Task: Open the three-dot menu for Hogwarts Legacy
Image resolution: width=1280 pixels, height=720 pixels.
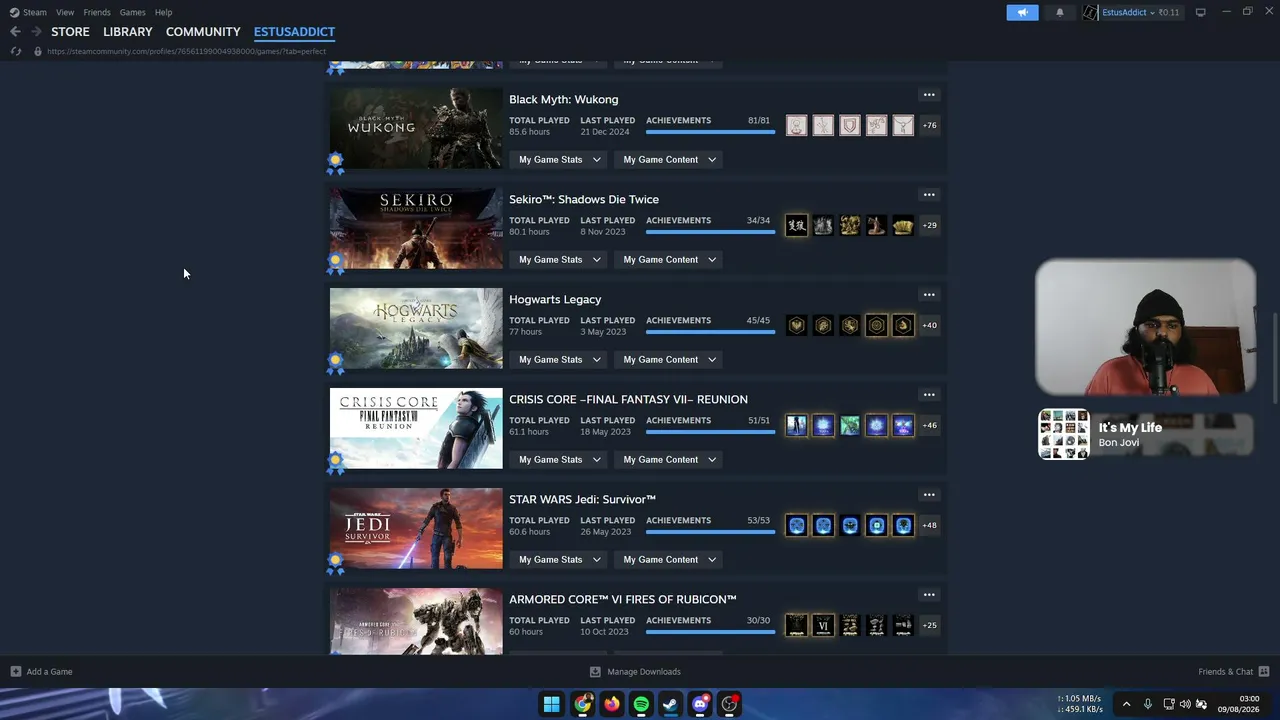Action: (x=929, y=295)
